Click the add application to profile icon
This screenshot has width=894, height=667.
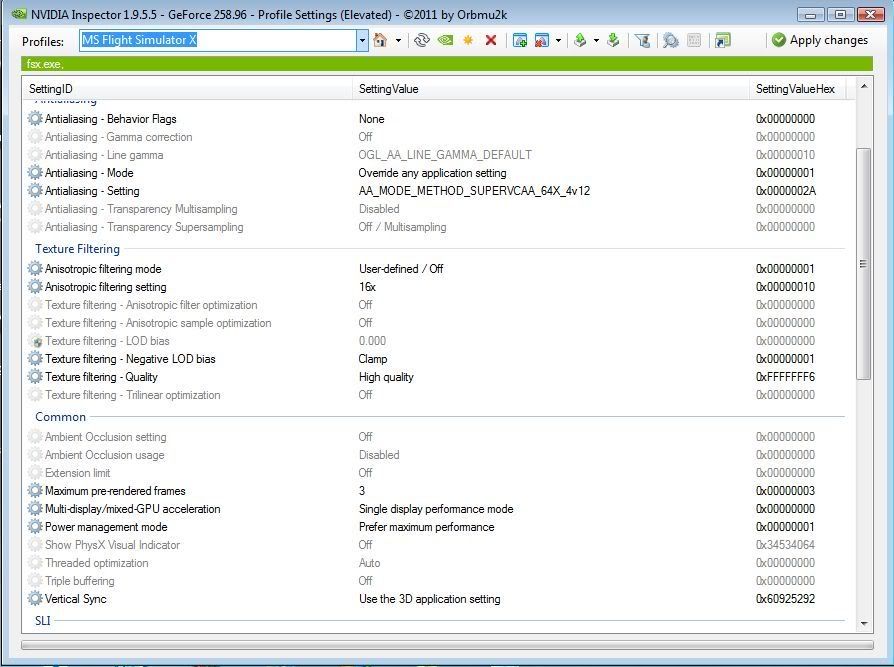(520, 40)
